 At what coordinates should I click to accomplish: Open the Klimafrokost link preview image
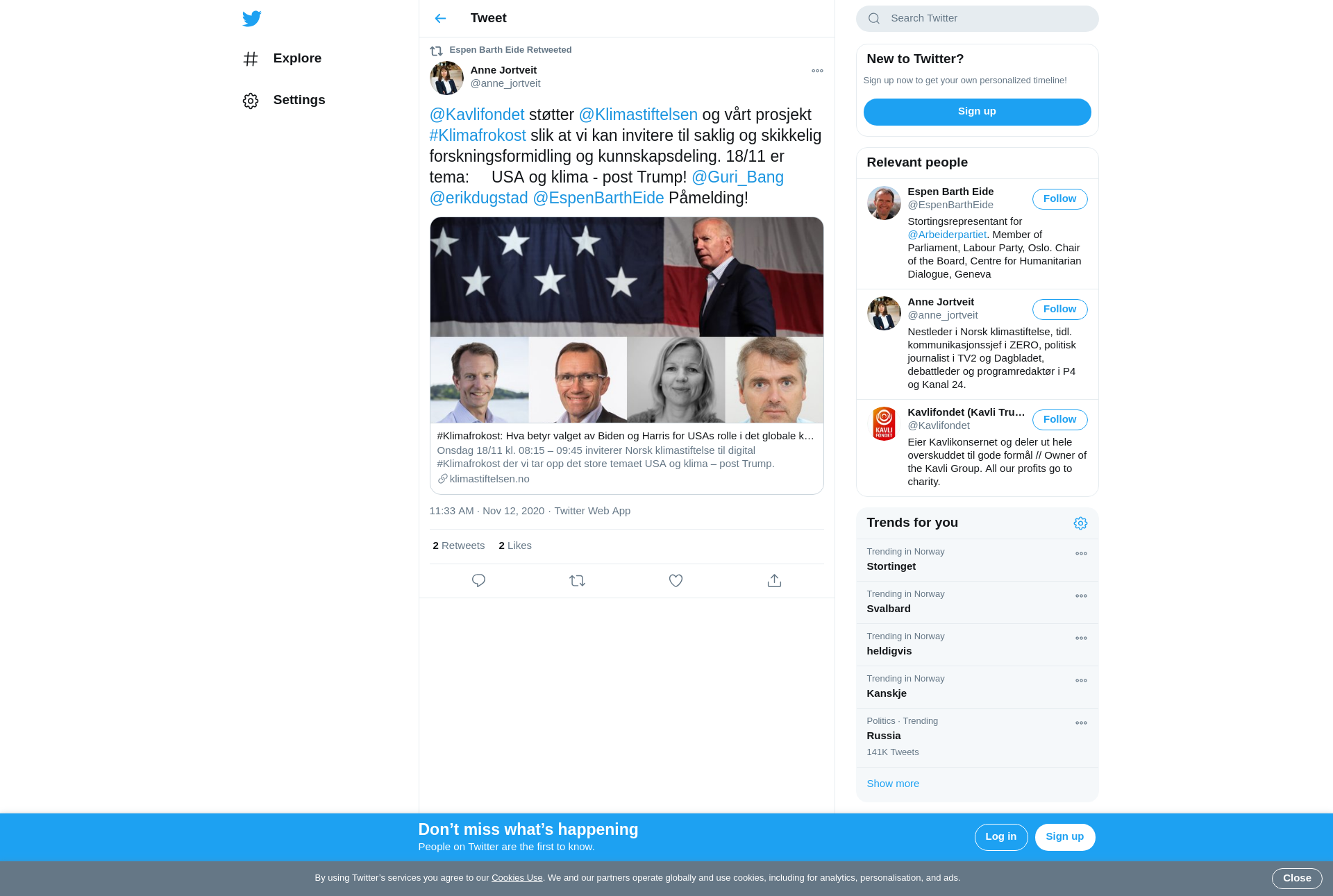coord(626,320)
